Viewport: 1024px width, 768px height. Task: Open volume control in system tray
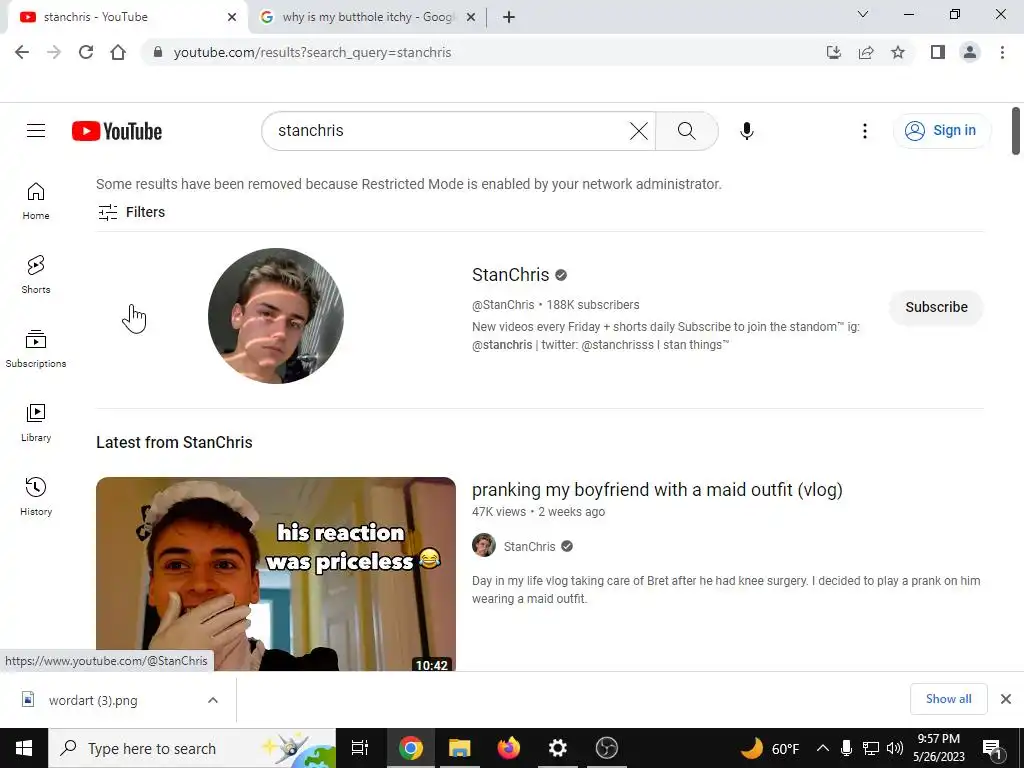point(895,748)
